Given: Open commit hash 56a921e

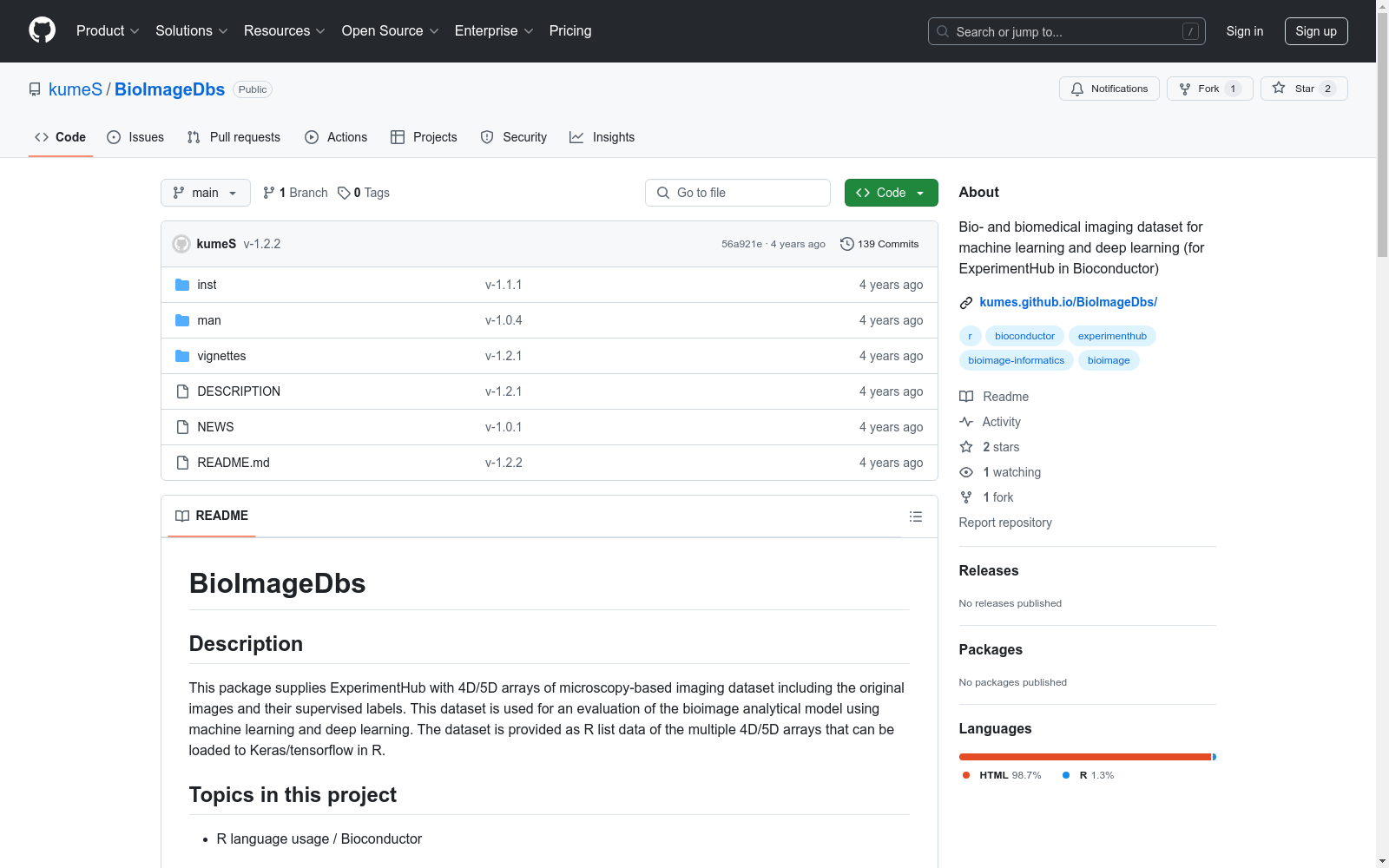Looking at the screenshot, I should pos(741,244).
